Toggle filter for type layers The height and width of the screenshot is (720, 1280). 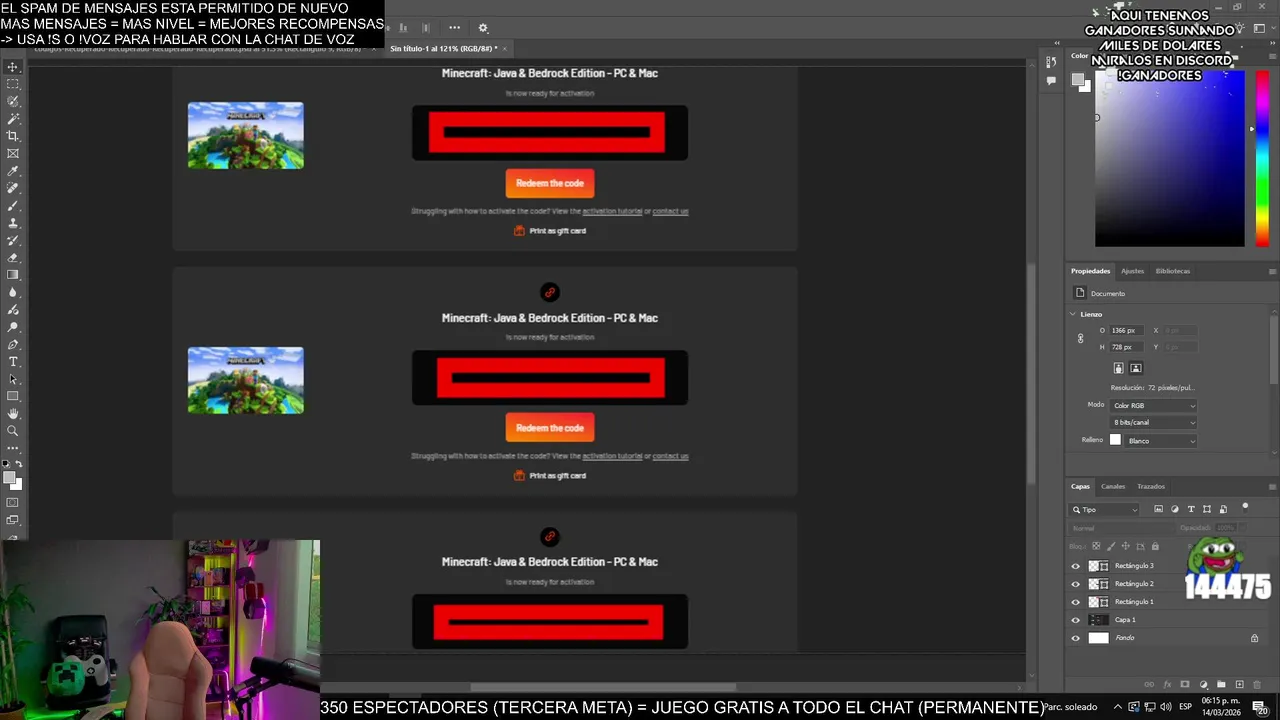(x=1191, y=509)
